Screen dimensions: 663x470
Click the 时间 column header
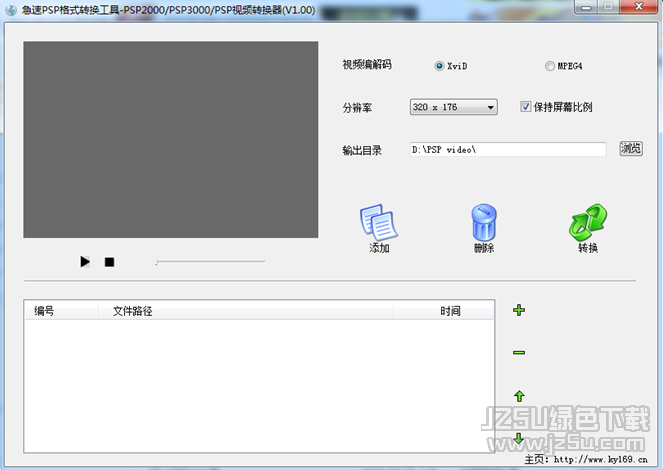pyautogui.click(x=443, y=311)
